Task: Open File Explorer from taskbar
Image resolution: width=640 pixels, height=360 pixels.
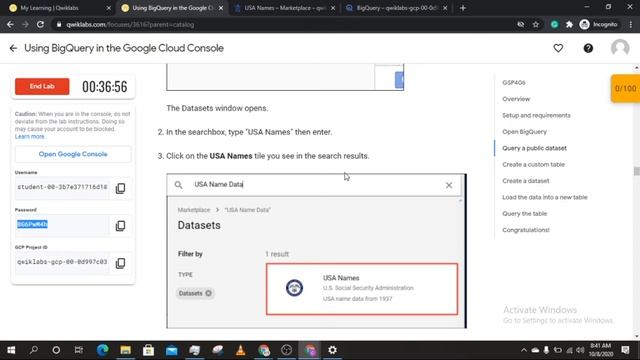Action: [x=125, y=350]
